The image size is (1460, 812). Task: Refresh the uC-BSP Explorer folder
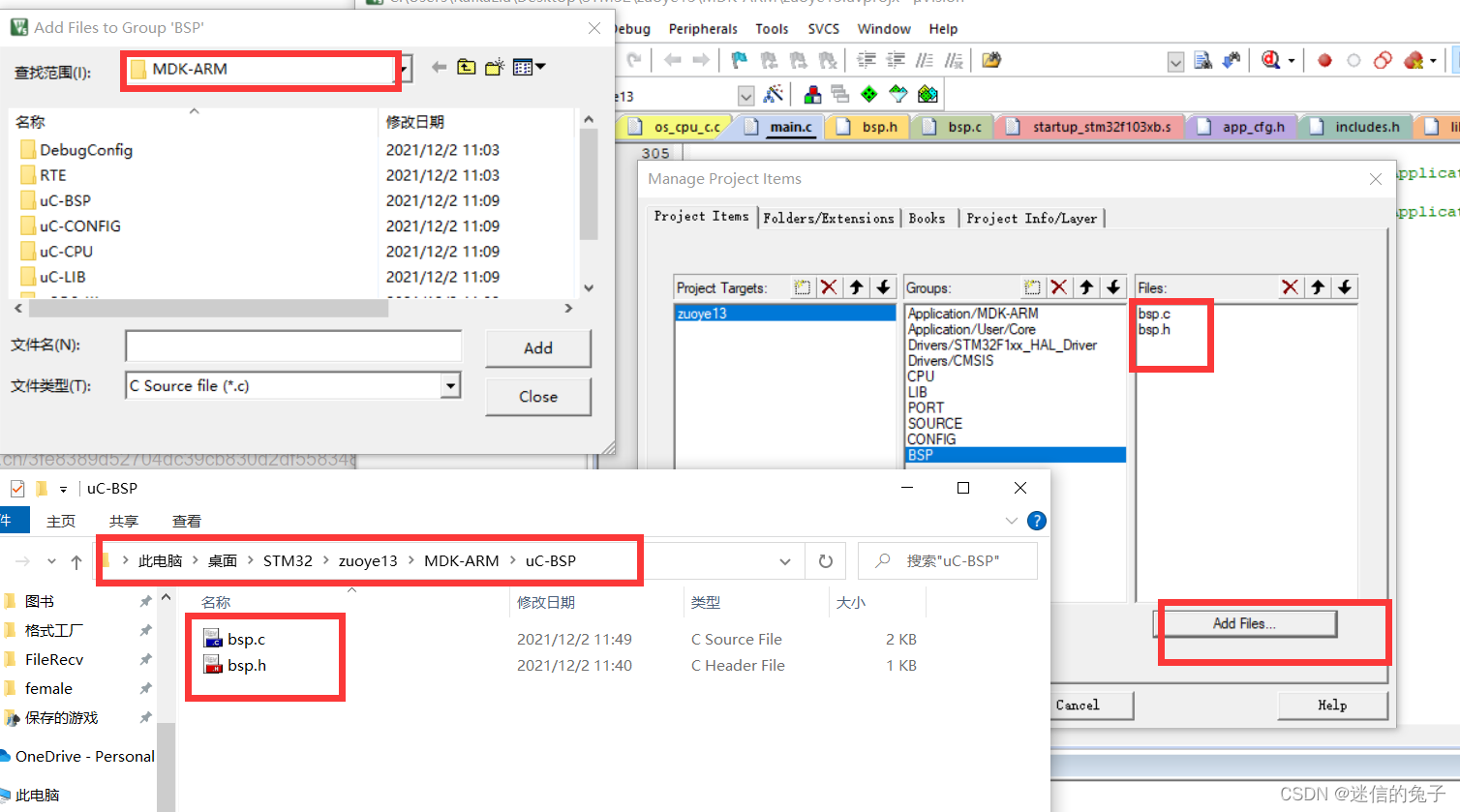click(826, 561)
